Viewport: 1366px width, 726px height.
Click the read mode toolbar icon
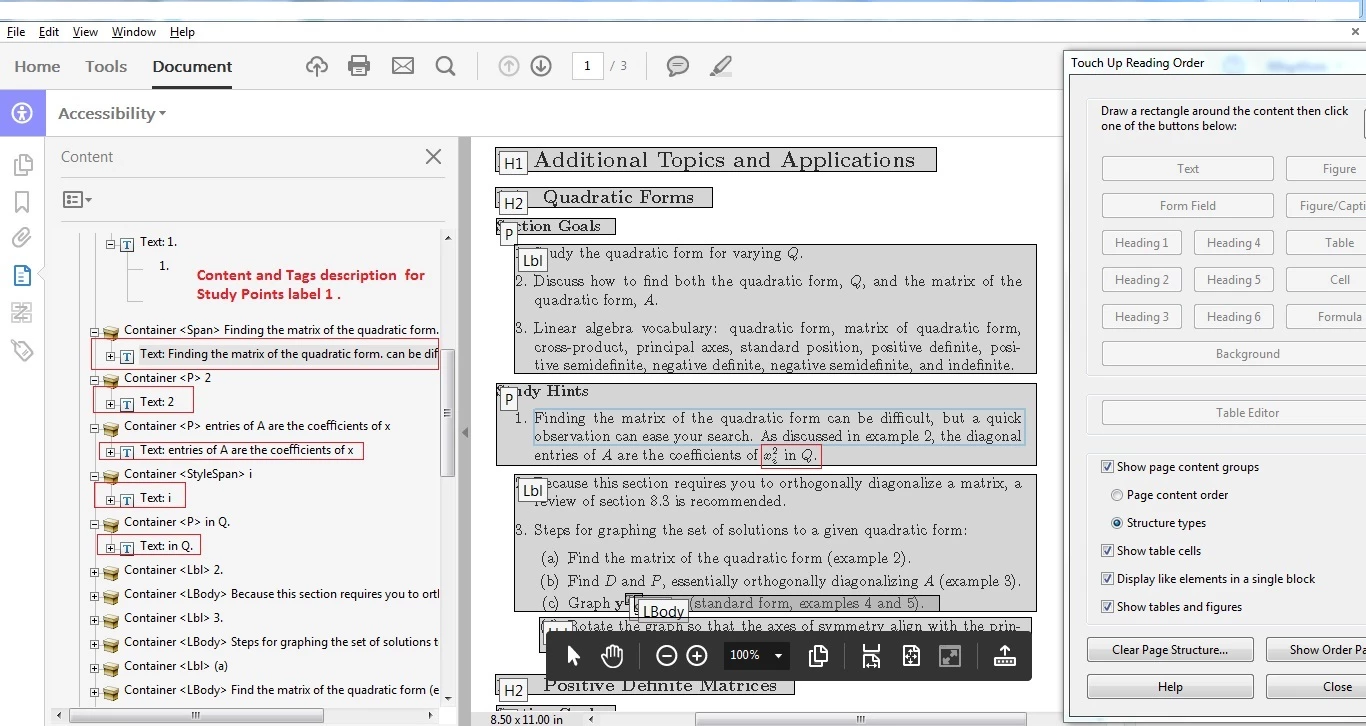[1005, 656]
